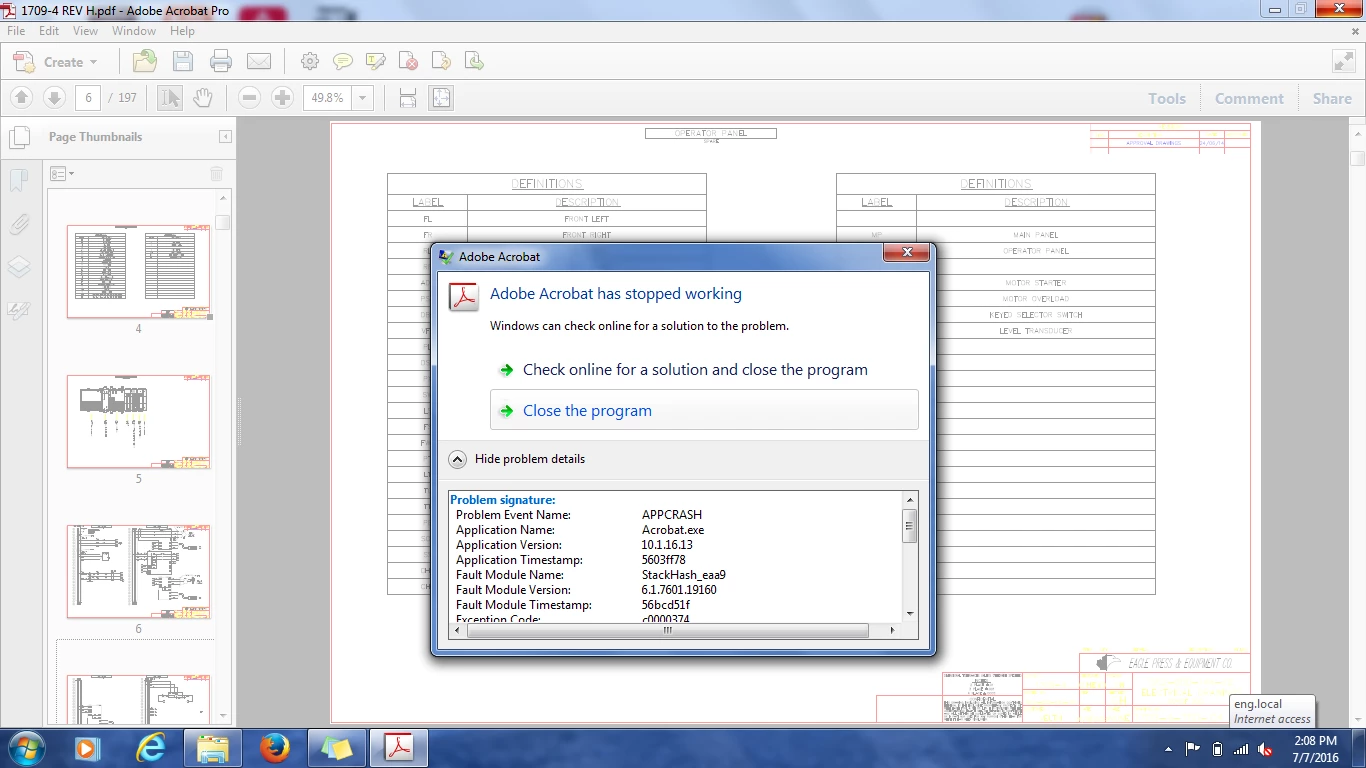Open the File menu
The height and width of the screenshot is (768, 1366).
point(16,31)
